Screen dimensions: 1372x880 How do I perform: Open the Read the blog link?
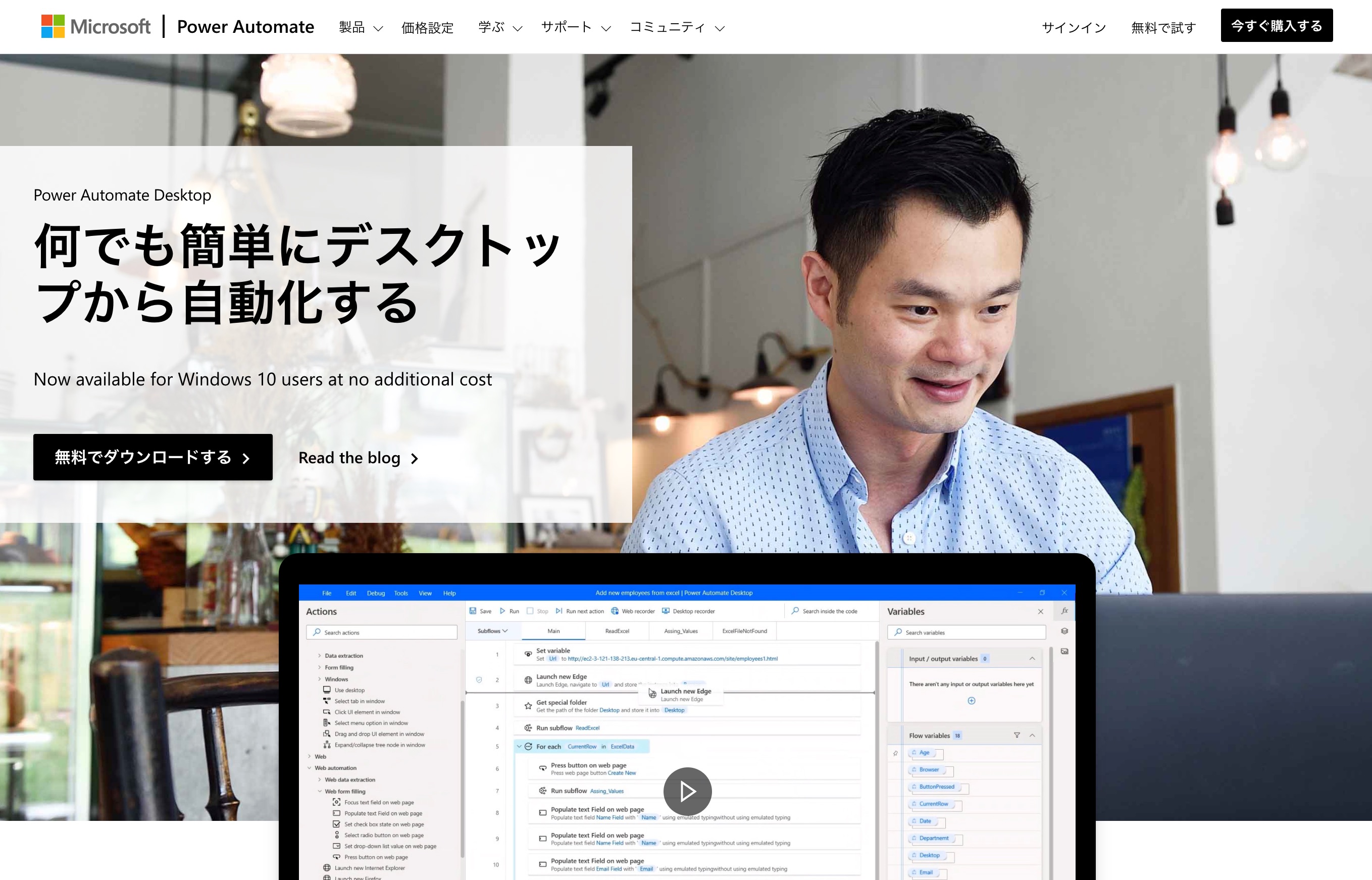tap(359, 458)
